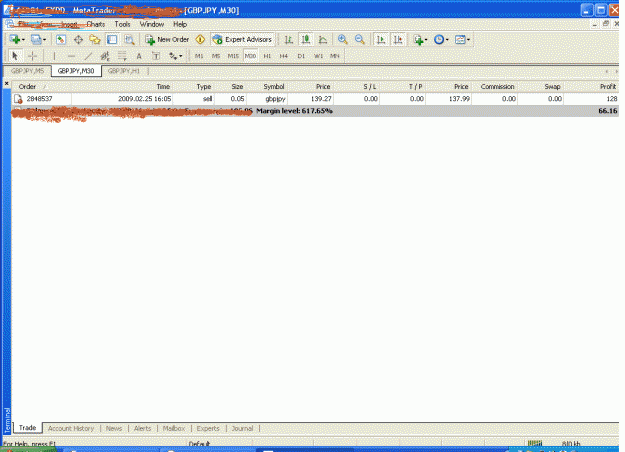Select the horizontal line drawing tool
625x452 pixels.
pyautogui.click(x=71, y=56)
